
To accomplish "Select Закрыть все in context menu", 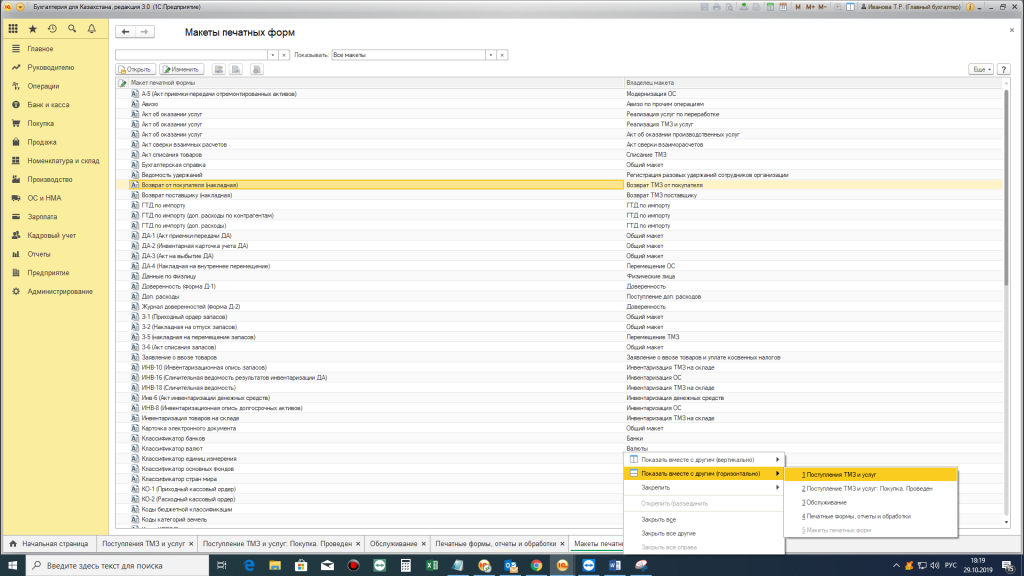I will [703, 520].
